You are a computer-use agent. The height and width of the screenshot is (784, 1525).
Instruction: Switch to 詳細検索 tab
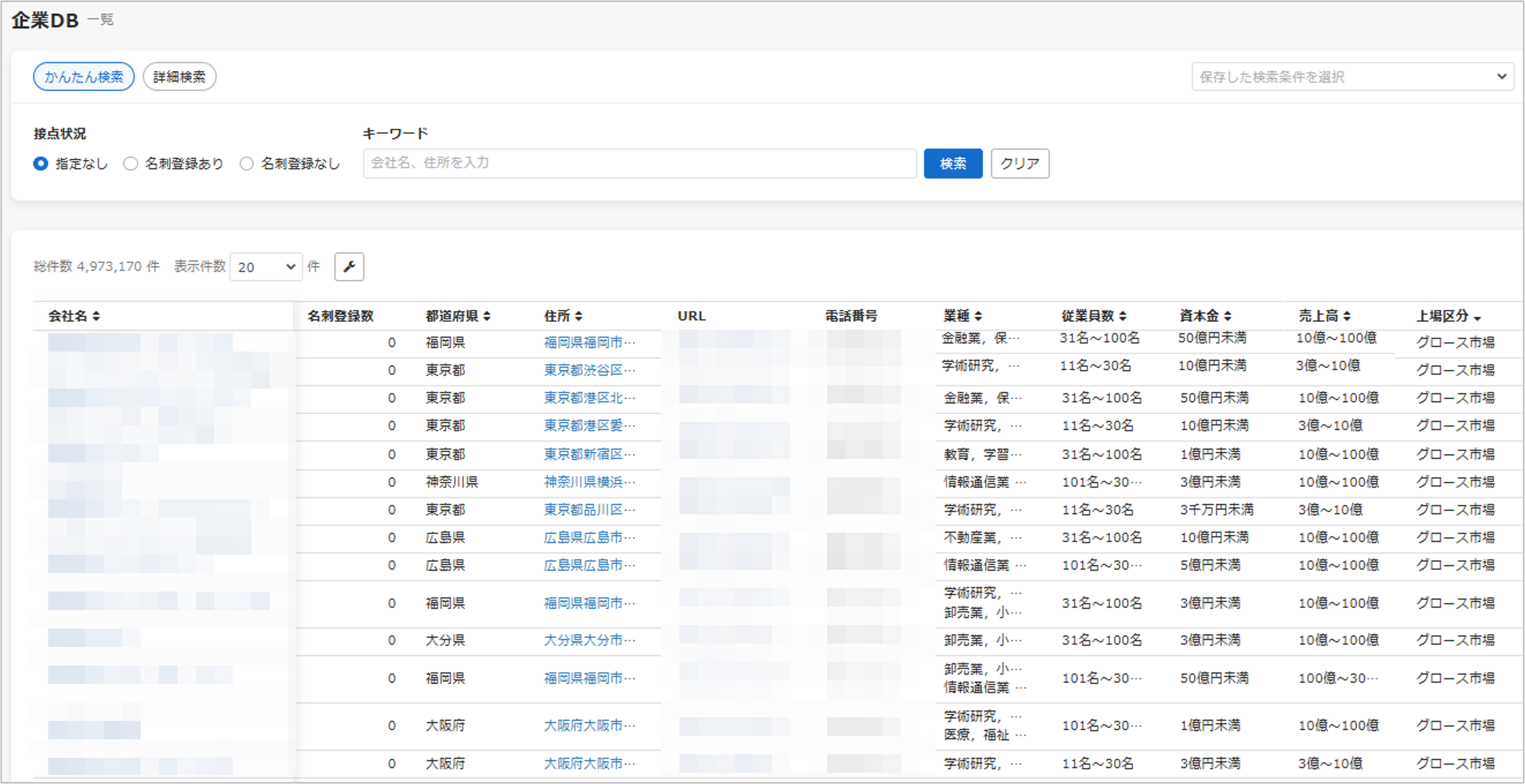tap(179, 77)
